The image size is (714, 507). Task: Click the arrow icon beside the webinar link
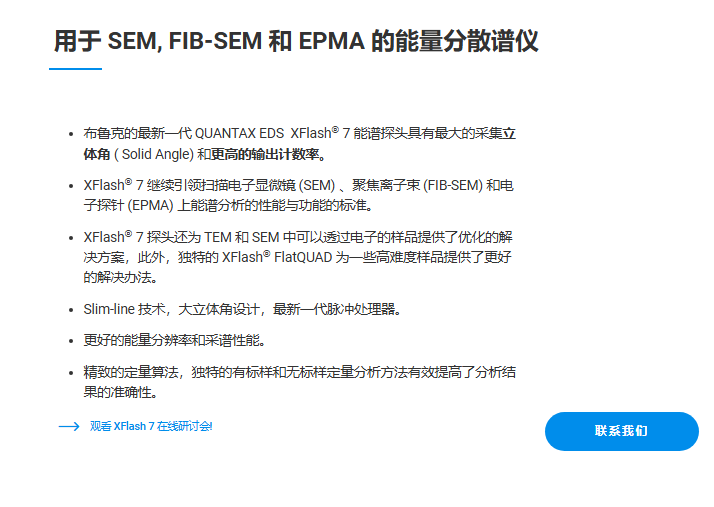coord(69,427)
